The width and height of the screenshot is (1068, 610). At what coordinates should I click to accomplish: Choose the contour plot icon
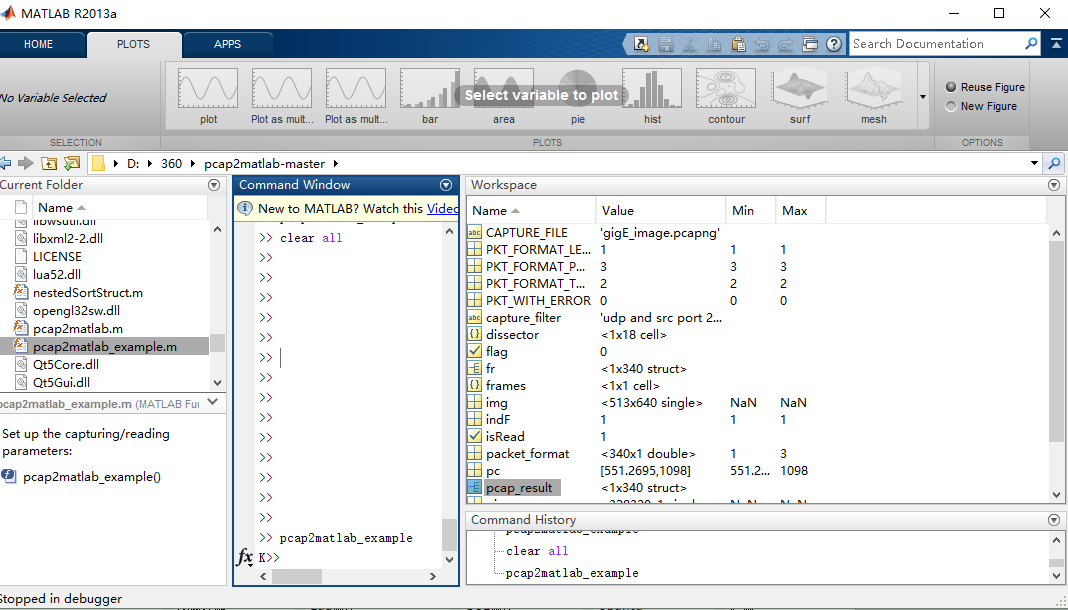coord(726,89)
